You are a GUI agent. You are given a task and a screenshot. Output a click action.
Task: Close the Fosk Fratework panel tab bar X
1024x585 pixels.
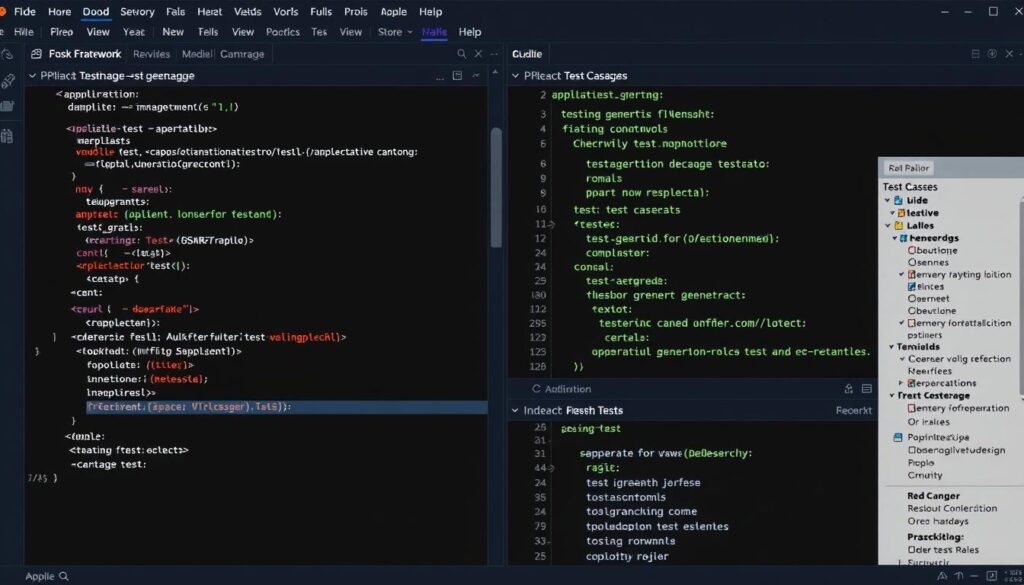click(478, 54)
